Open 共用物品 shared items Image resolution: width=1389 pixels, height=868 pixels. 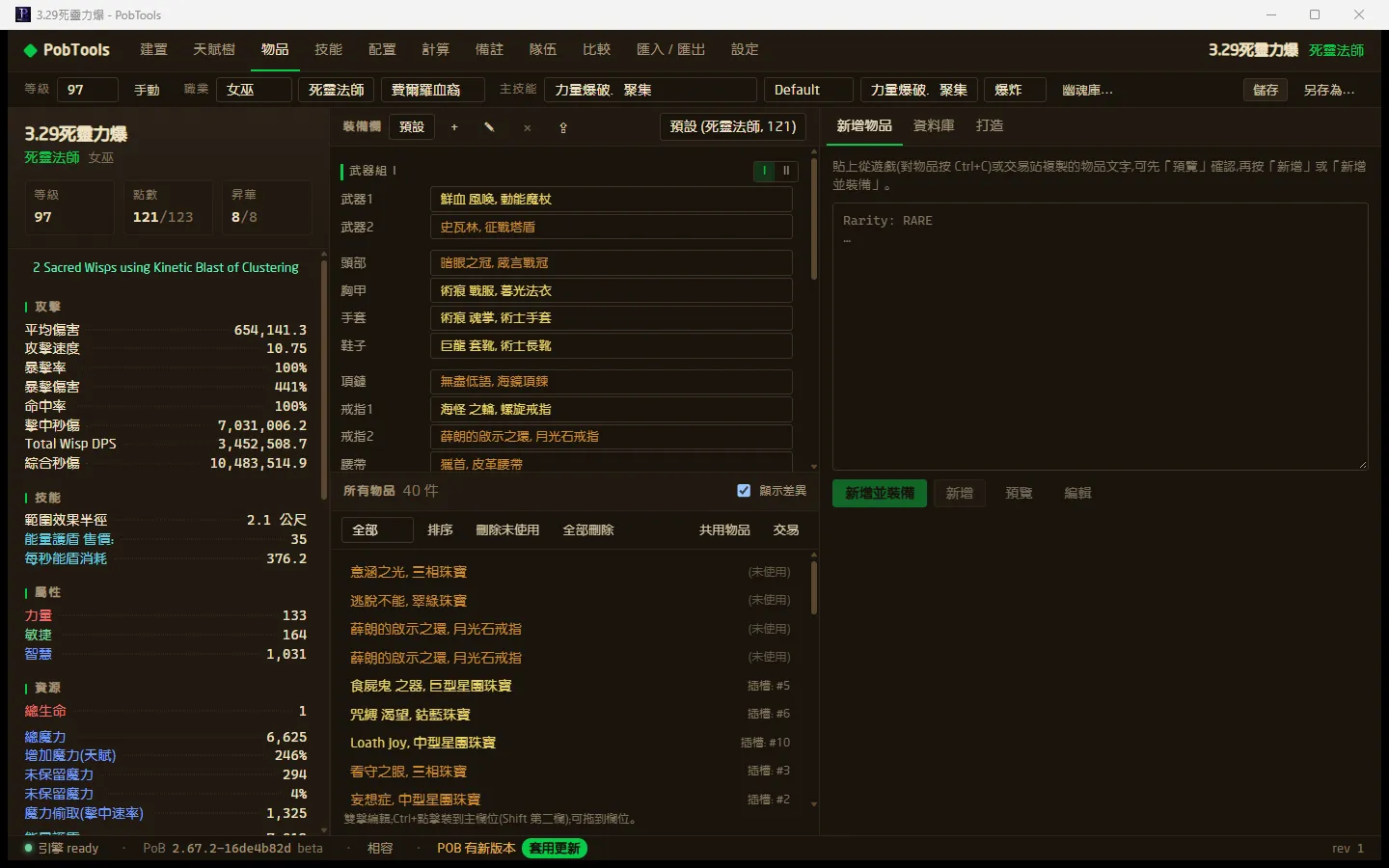pyautogui.click(x=724, y=530)
